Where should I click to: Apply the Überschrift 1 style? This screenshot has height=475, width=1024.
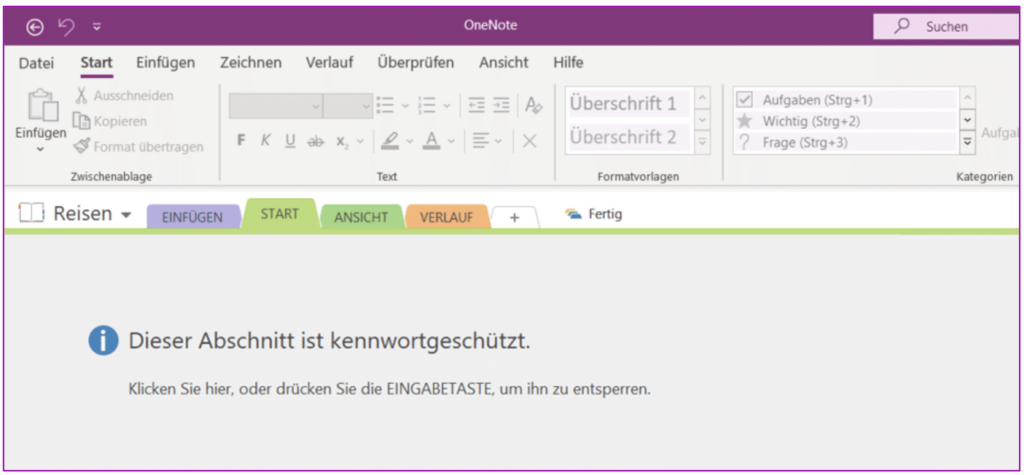point(629,103)
